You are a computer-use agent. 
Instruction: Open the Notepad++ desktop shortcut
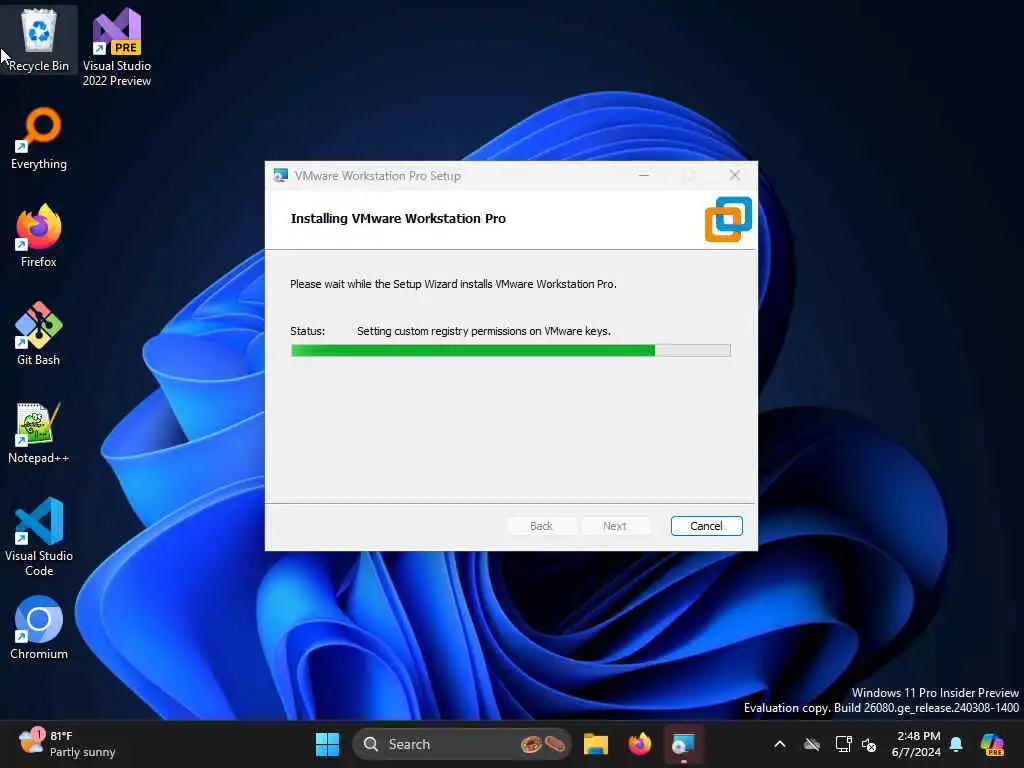click(x=39, y=432)
